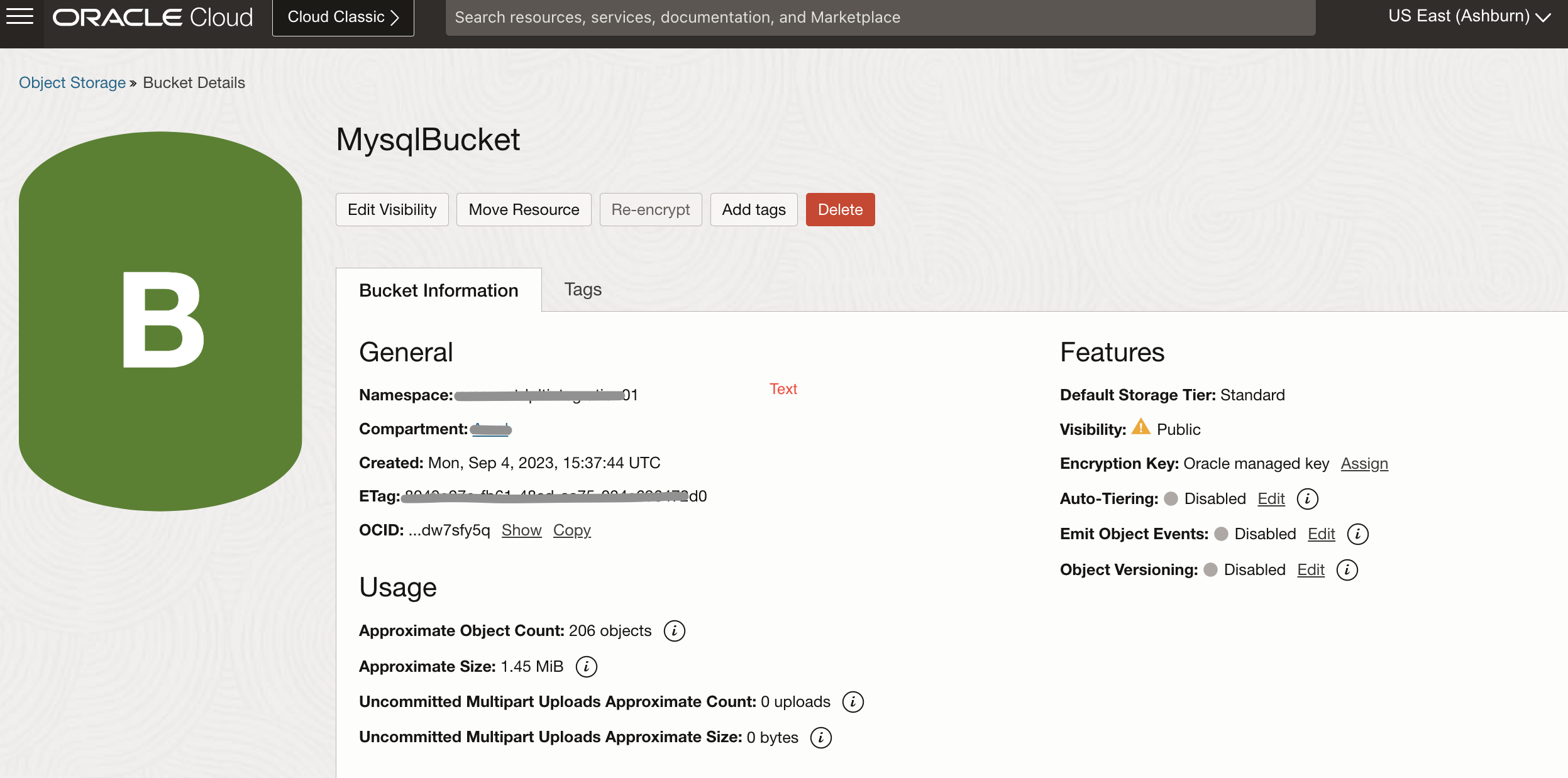Image resolution: width=1568 pixels, height=778 pixels.
Task: Click the Uploads Approximate Size info icon
Action: (x=820, y=738)
